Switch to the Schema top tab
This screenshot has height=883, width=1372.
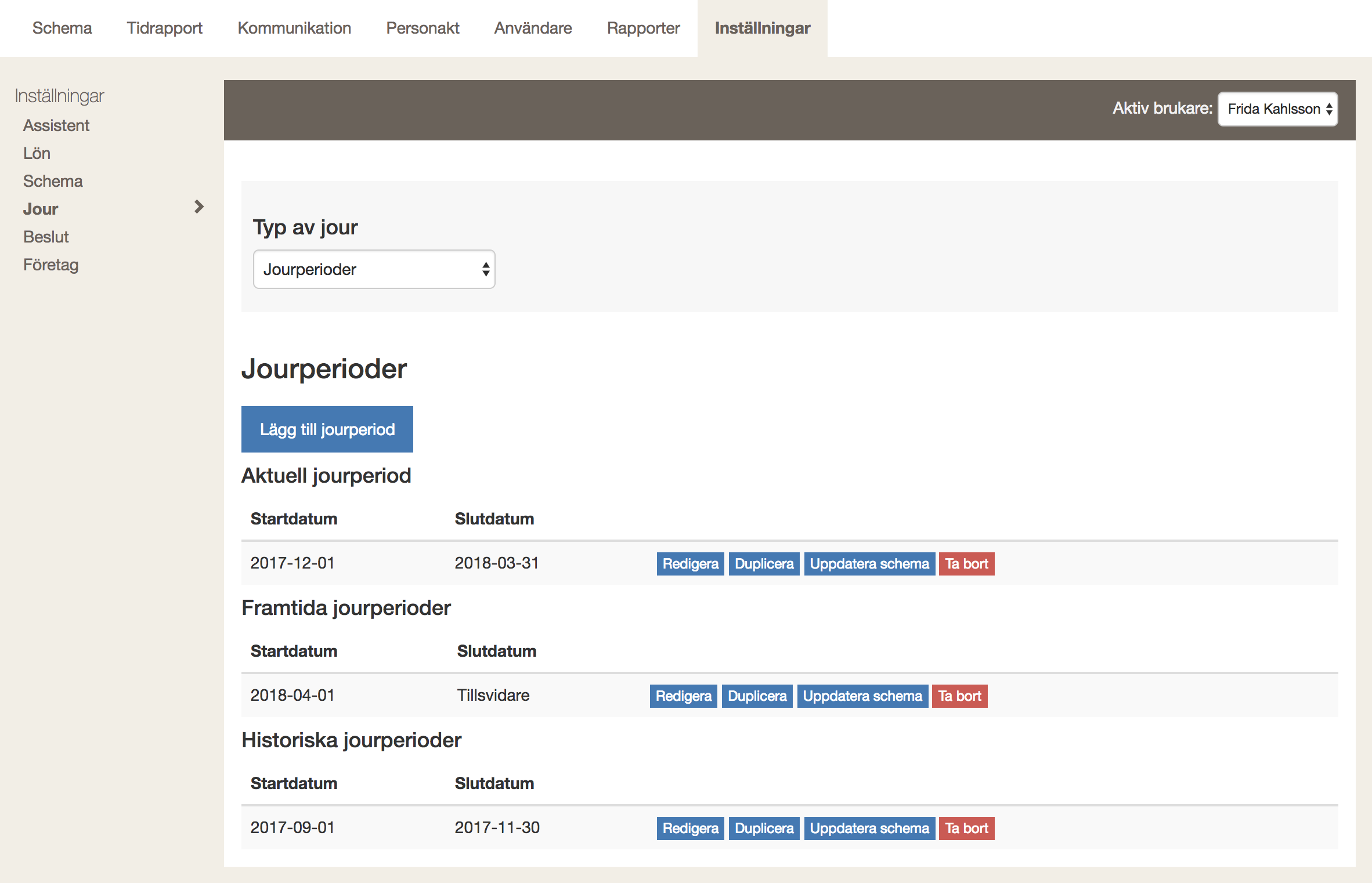[x=62, y=28]
